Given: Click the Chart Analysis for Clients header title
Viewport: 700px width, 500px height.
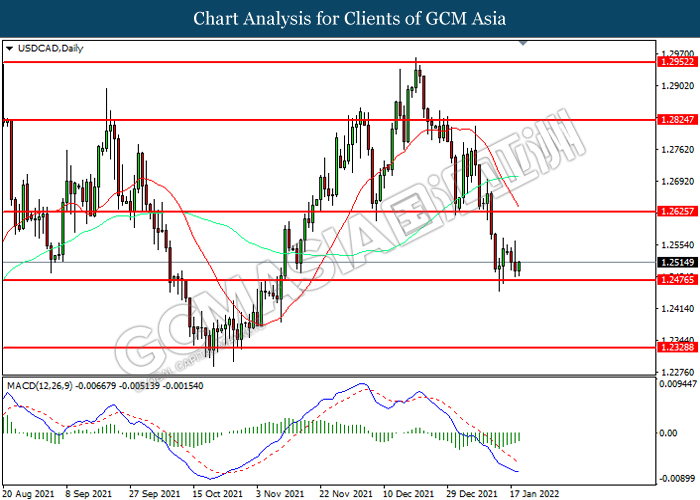Looking at the screenshot, I should tap(350, 18).
